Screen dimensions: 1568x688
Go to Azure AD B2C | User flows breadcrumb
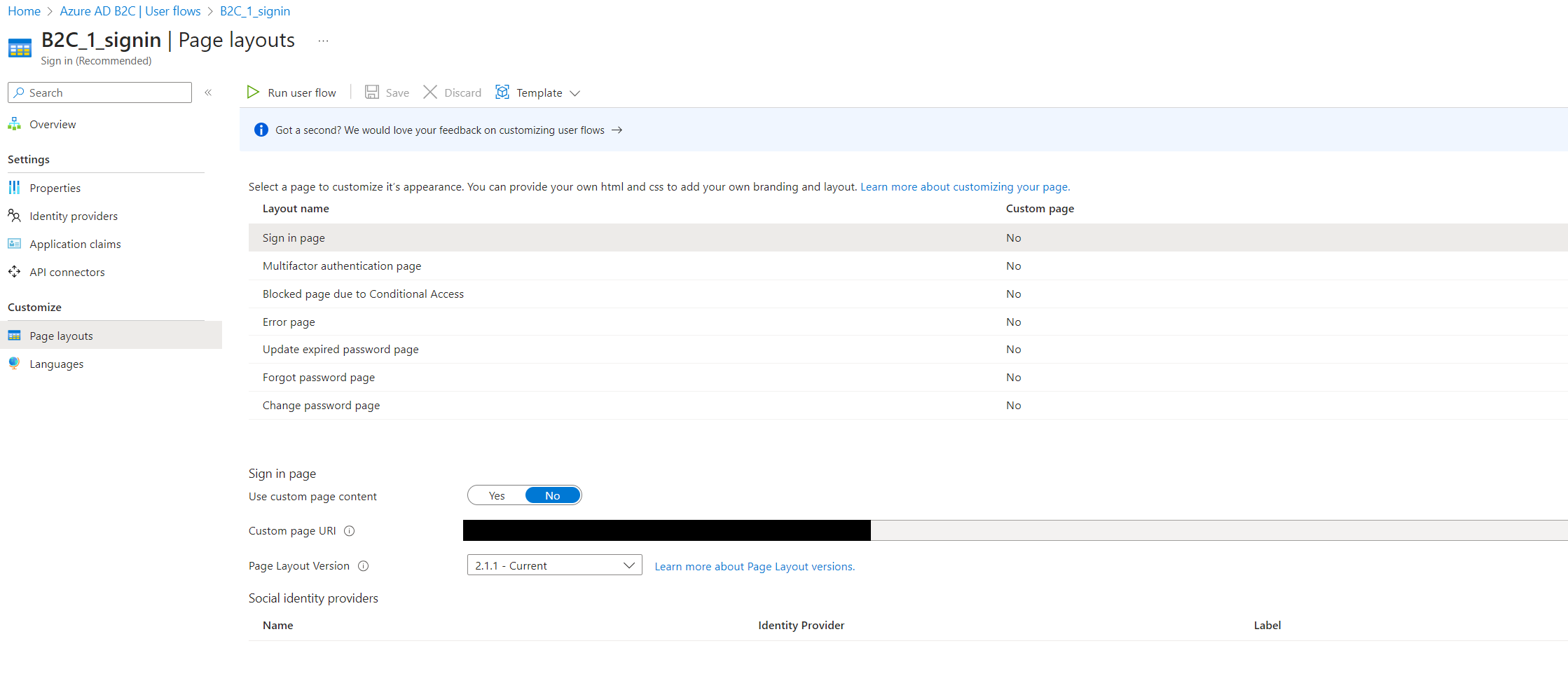130,11
